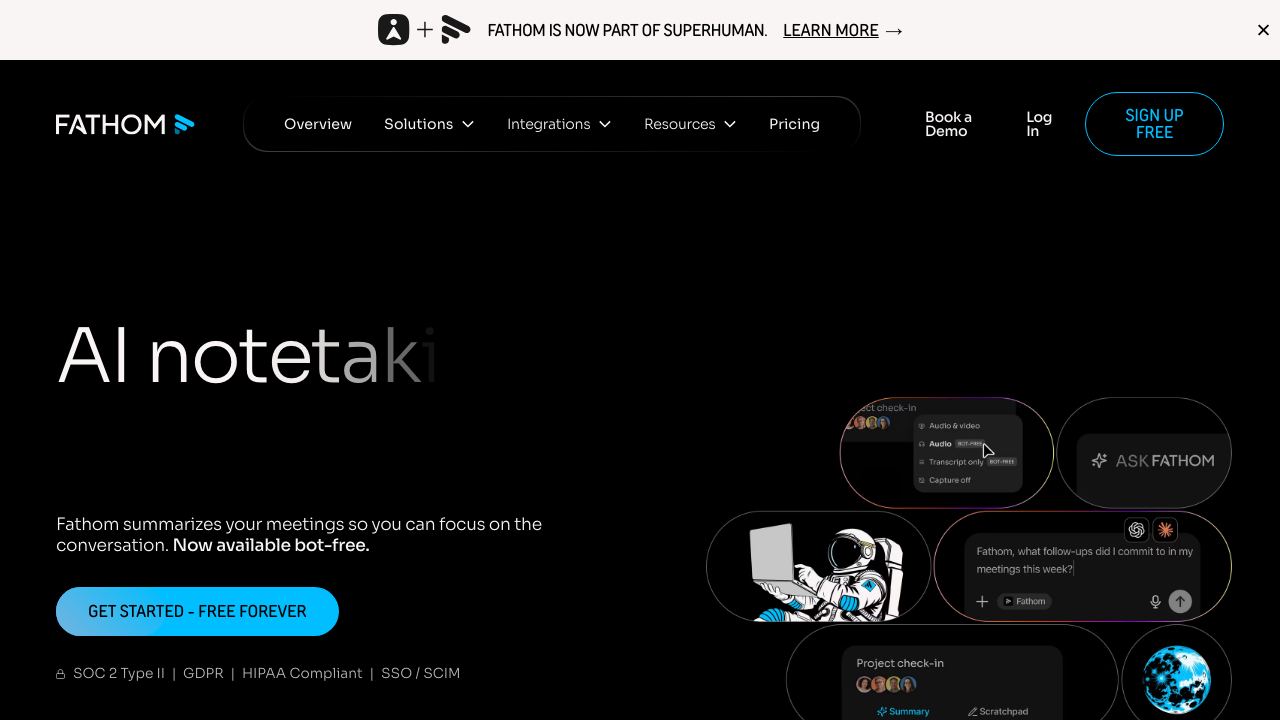Click the 'FATHOM IS NOW PART OF SUPERHUMAN.' text
Viewport: 1280px width, 720px height.
627,31
